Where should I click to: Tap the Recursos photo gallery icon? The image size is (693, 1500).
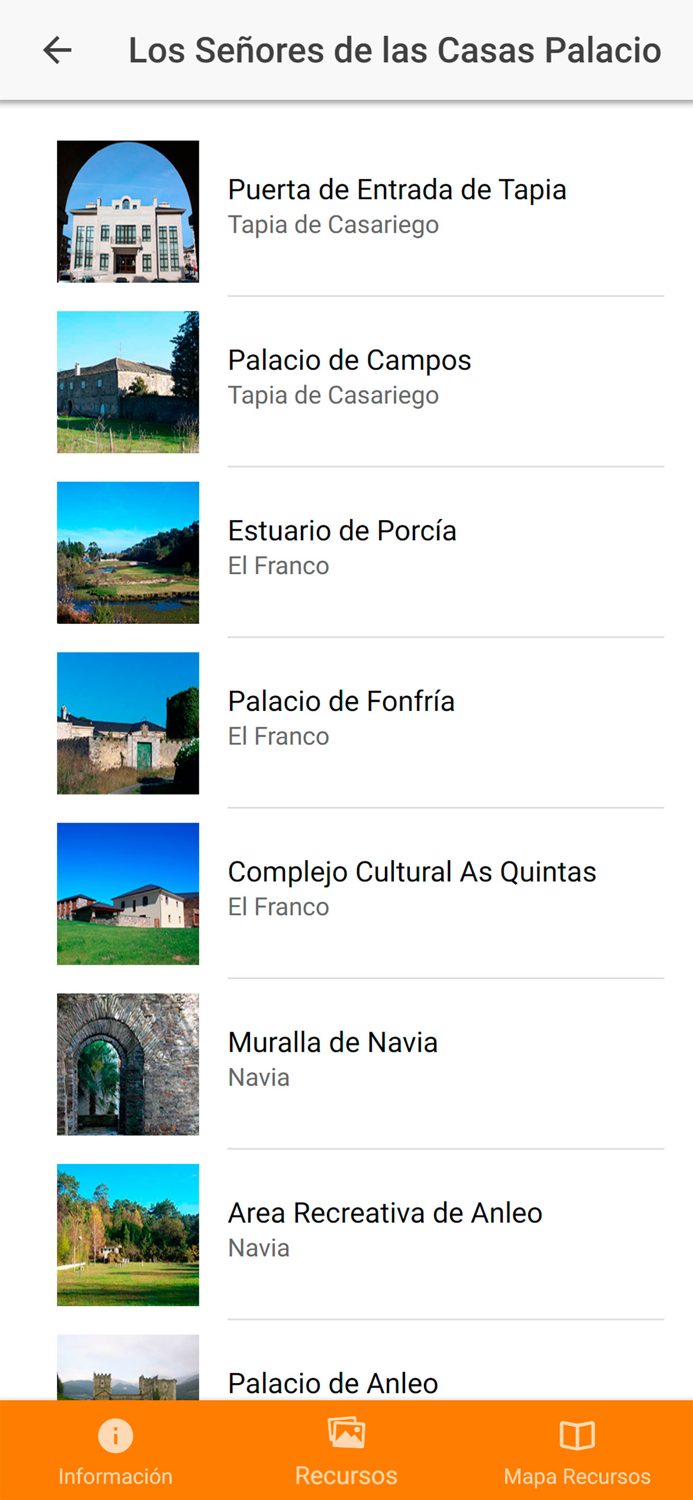[x=346, y=1435]
